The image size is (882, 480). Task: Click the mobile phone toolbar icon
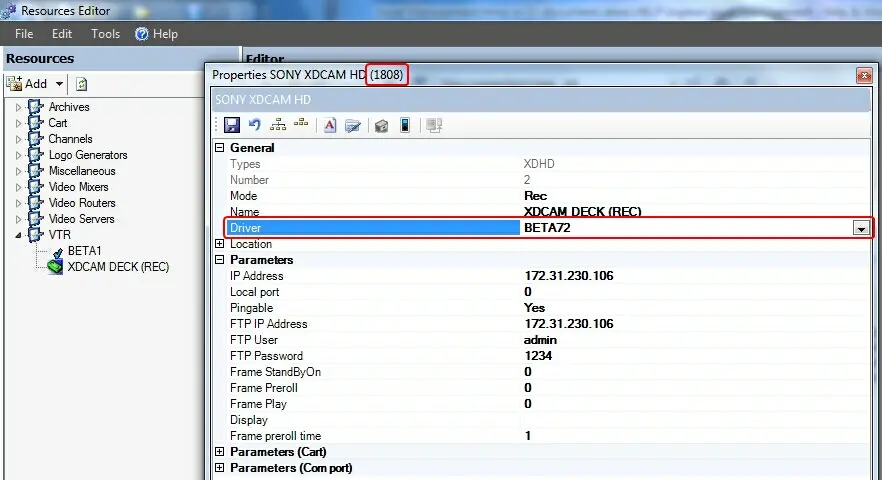(404, 125)
